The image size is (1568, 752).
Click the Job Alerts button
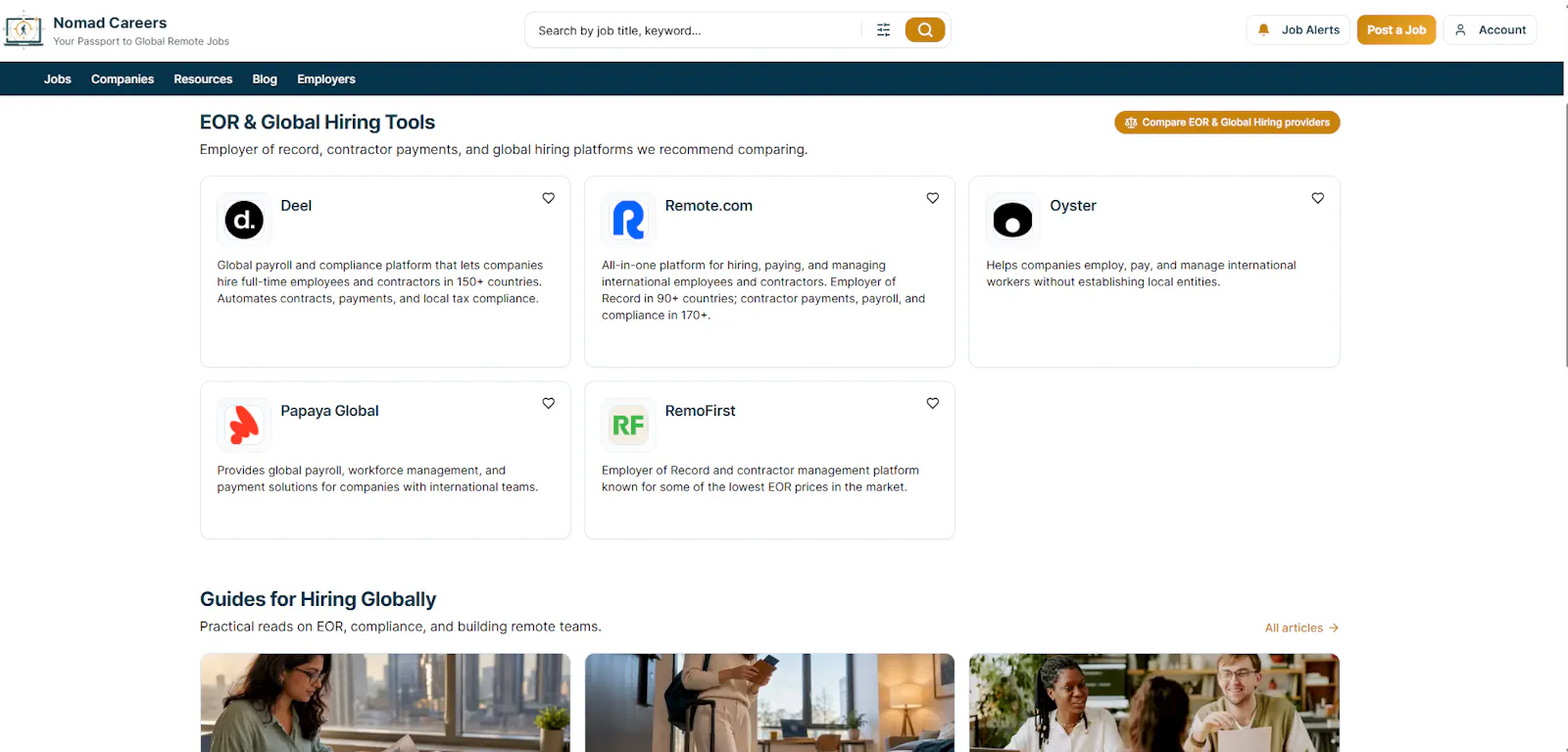(x=1298, y=30)
